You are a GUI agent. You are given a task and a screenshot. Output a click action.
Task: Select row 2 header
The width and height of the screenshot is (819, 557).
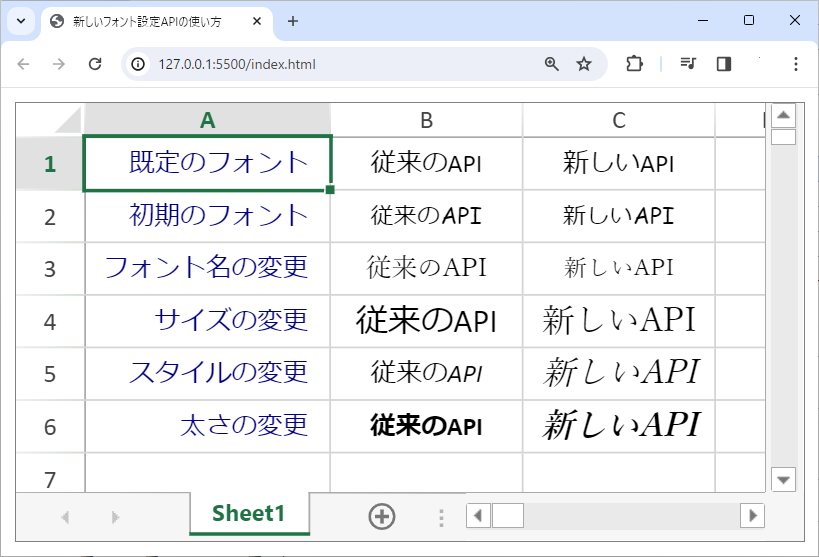tap(50, 216)
